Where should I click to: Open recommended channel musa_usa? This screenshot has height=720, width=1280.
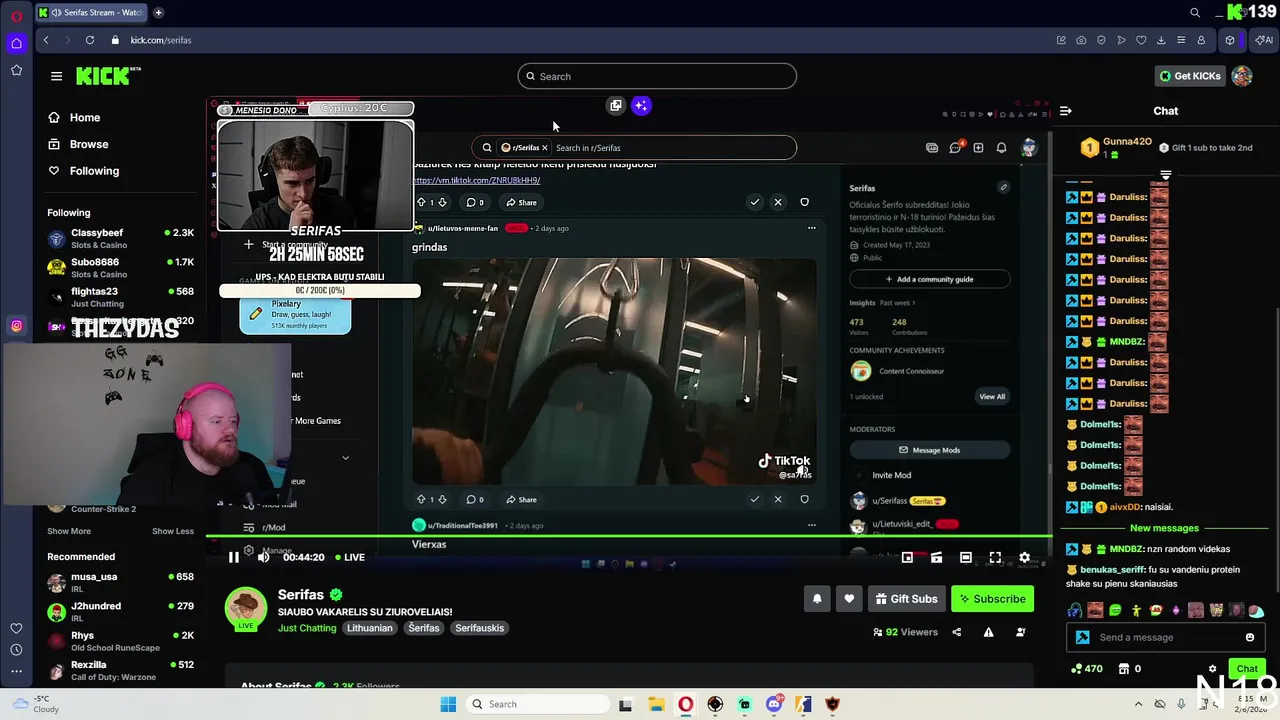(x=120, y=582)
